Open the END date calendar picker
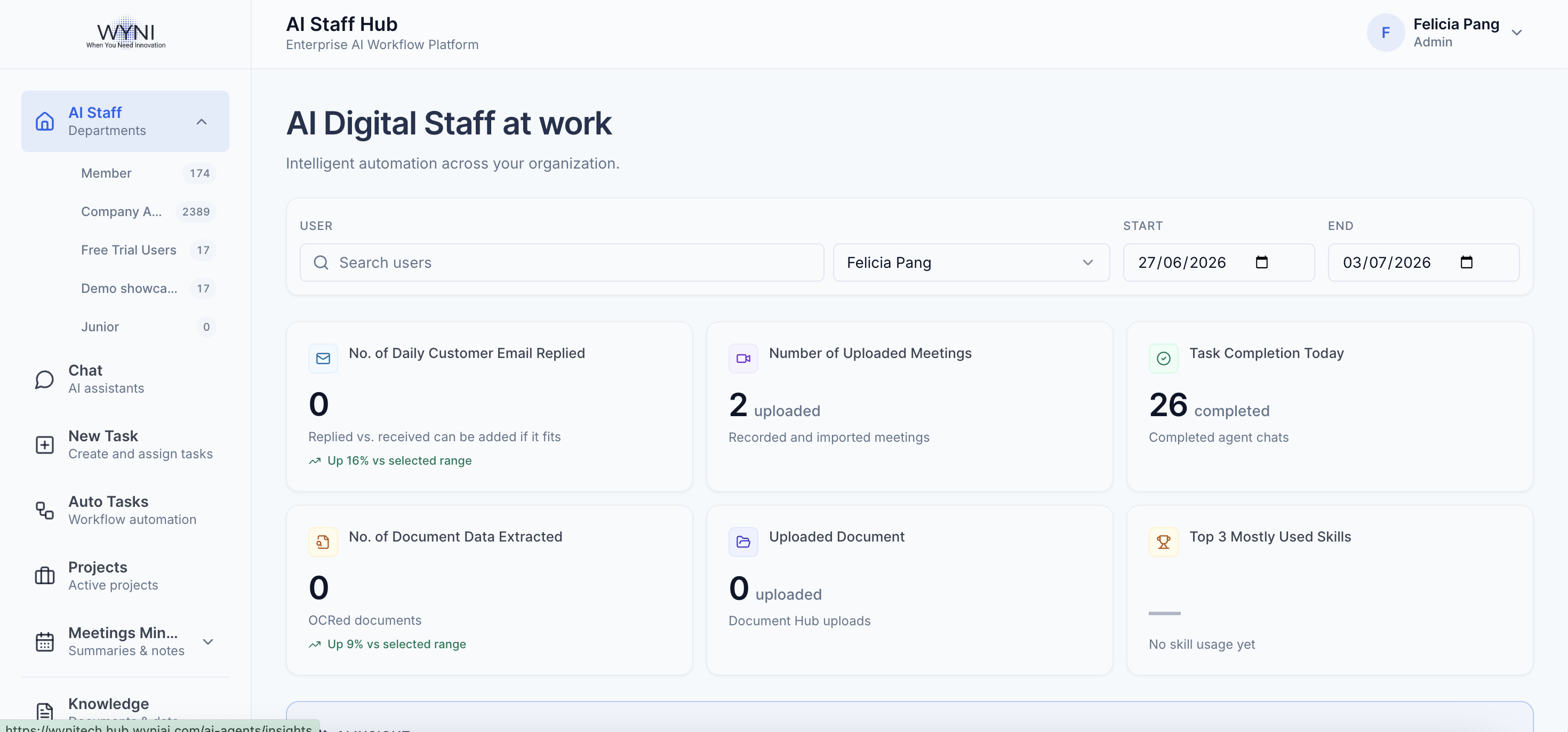This screenshot has height=732, width=1568. point(1466,262)
